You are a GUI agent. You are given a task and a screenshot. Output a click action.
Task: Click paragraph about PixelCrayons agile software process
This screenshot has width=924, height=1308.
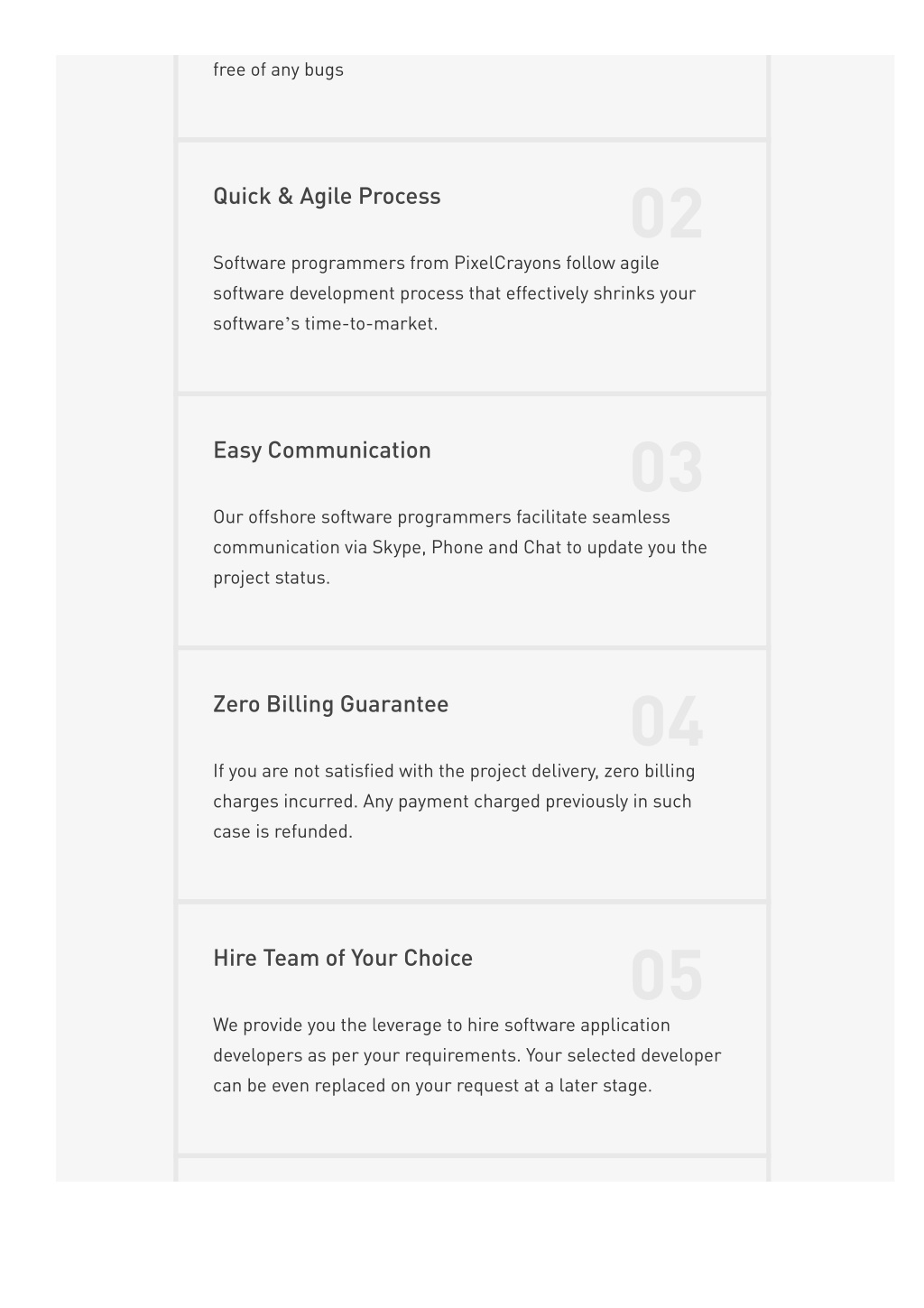click(x=455, y=293)
